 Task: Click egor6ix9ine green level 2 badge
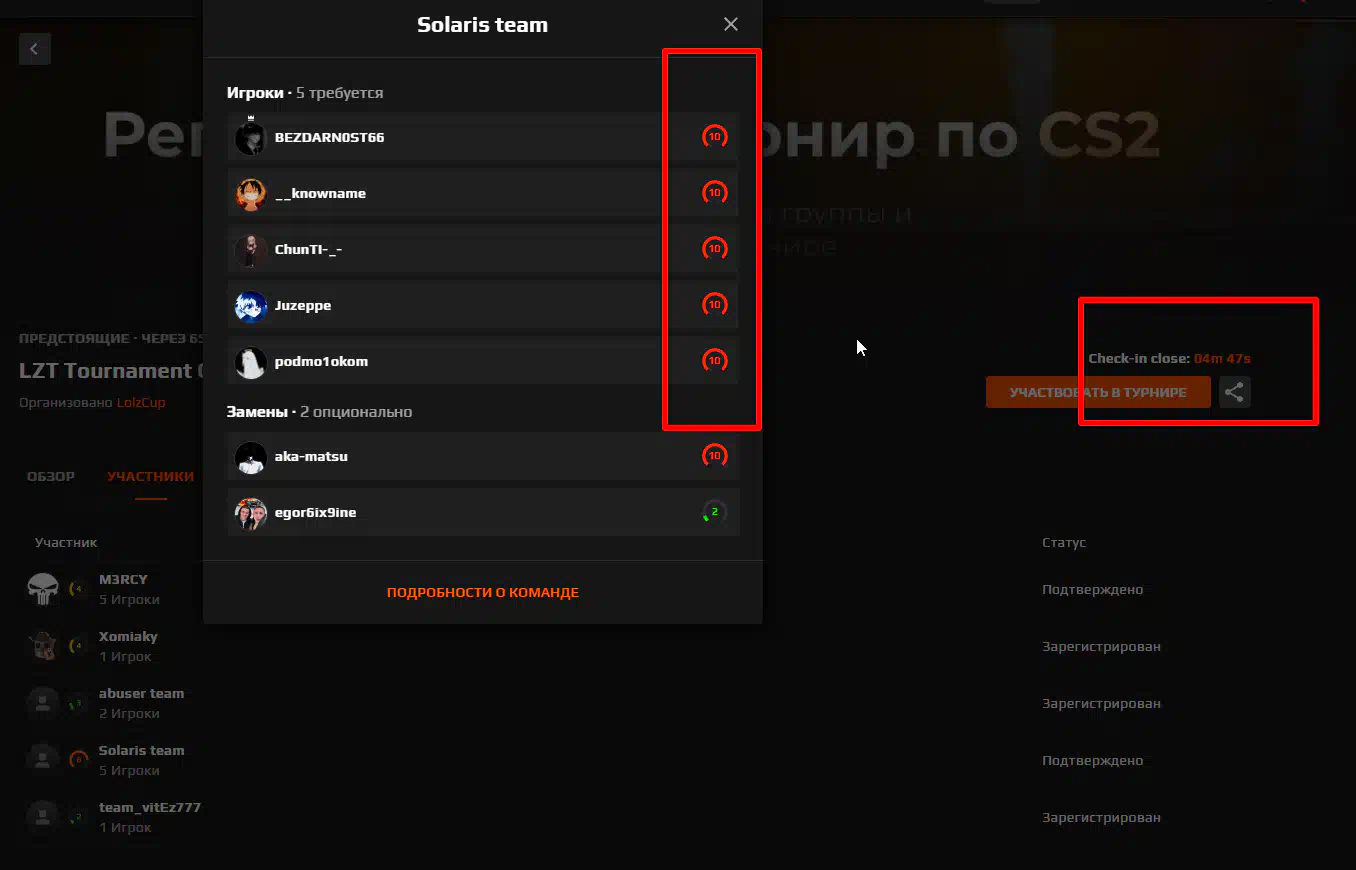pos(714,512)
